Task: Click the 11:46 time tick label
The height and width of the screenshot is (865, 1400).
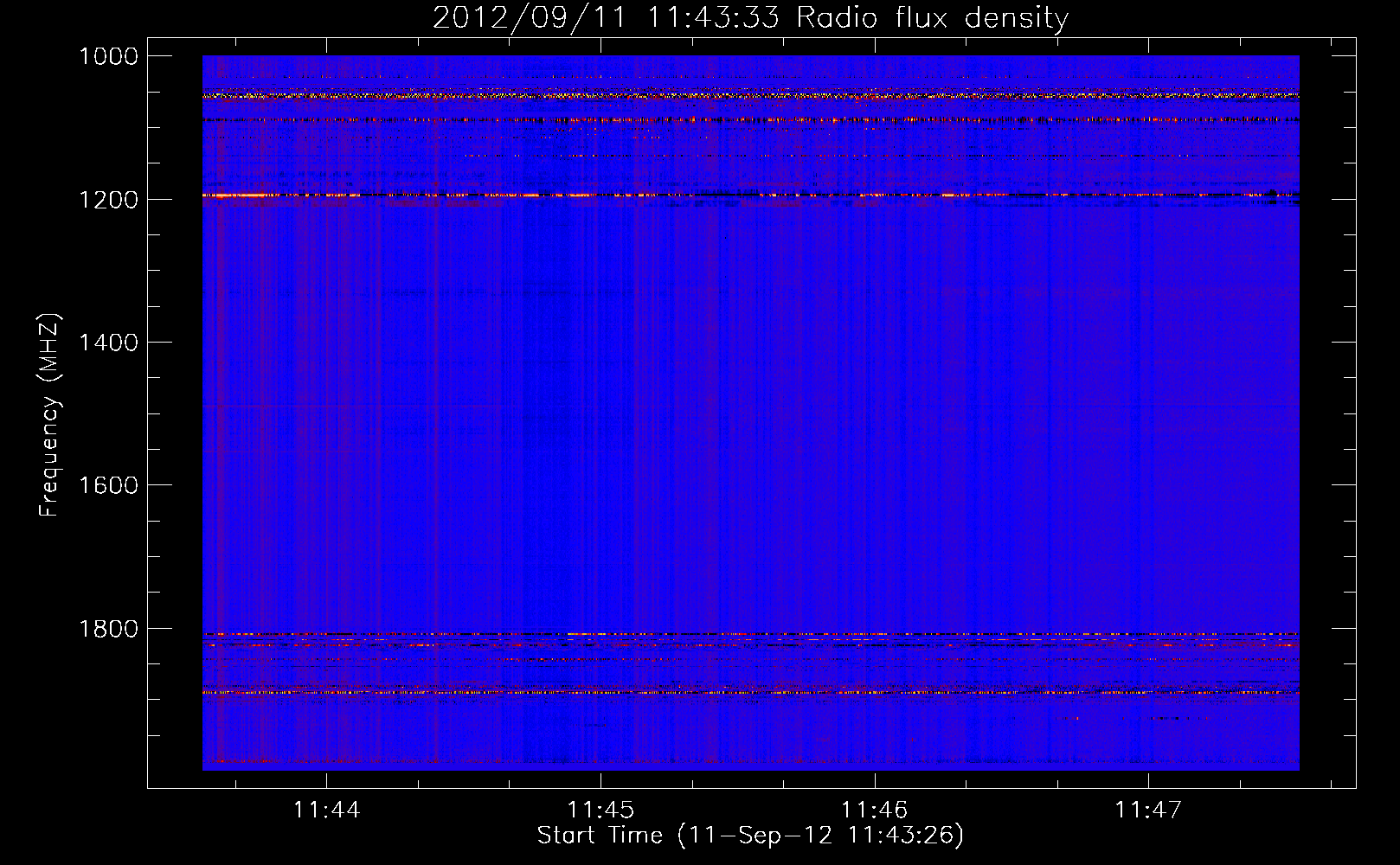Action: [x=874, y=810]
